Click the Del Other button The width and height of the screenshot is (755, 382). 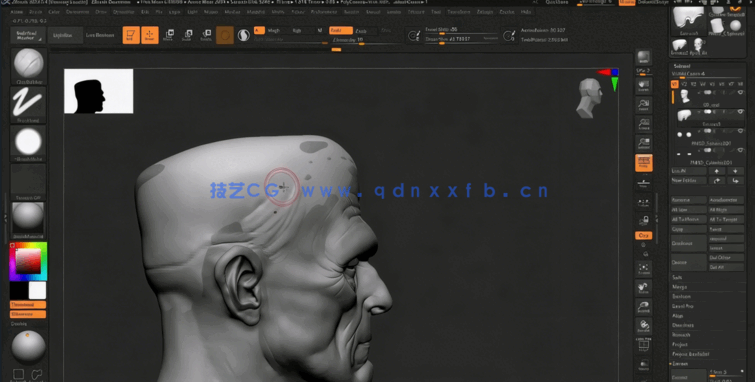coord(726,258)
